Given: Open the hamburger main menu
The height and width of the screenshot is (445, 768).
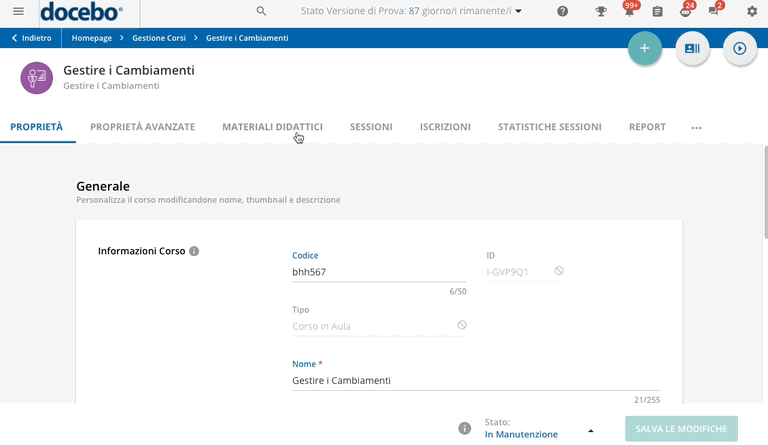Looking at the screenshot, I should coord(18,11).
